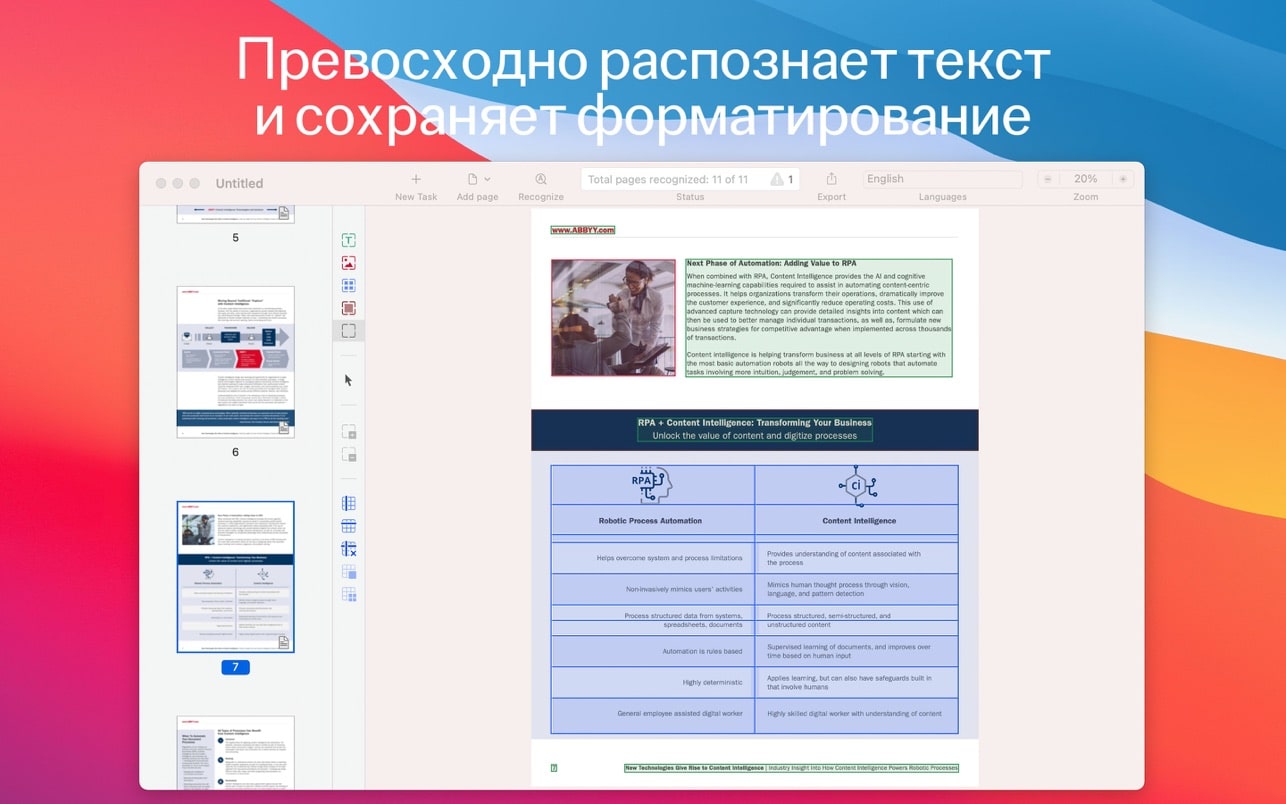This screenshot has width=1286, height=804.
Task: Select the Table area tool
Action: coord(348,284)
